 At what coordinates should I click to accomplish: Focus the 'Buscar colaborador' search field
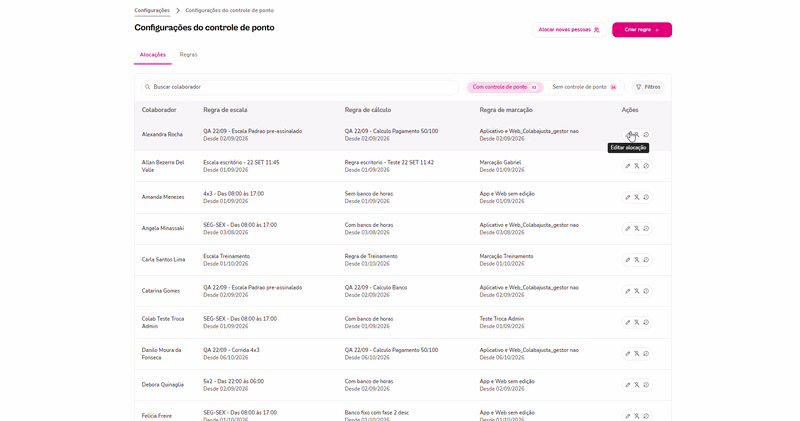click(300, 87)
